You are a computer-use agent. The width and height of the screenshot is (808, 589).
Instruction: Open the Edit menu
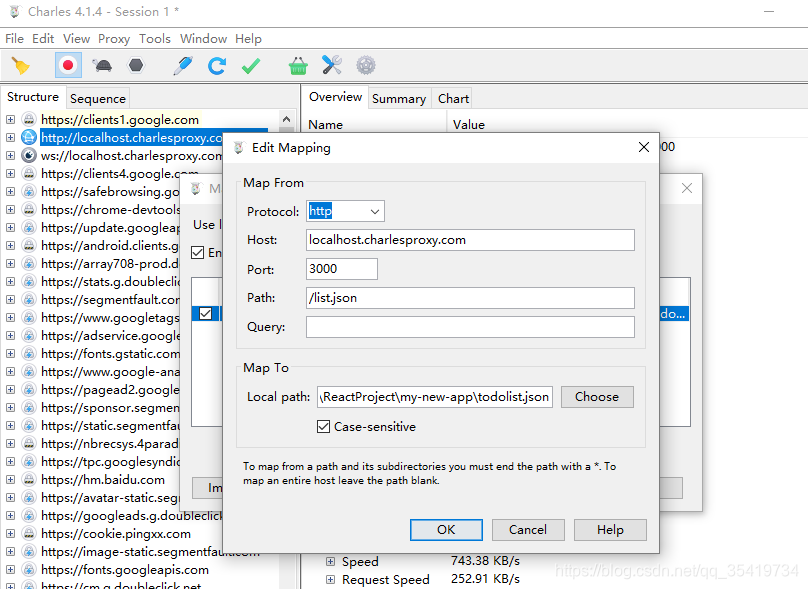(43, 39)
